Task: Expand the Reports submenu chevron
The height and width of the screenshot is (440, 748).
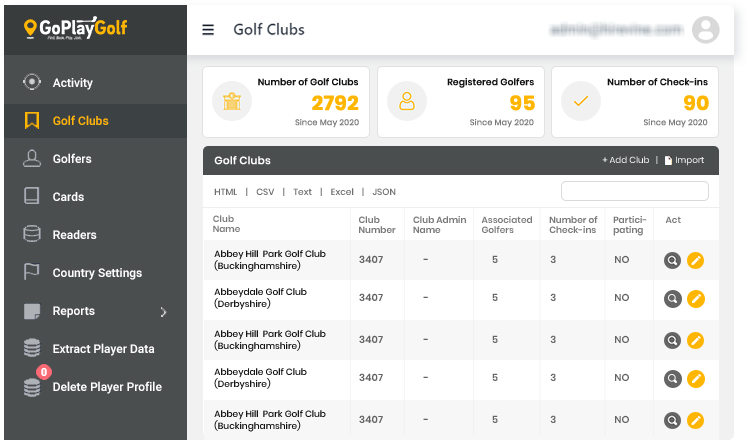Action: coord(163,312)
